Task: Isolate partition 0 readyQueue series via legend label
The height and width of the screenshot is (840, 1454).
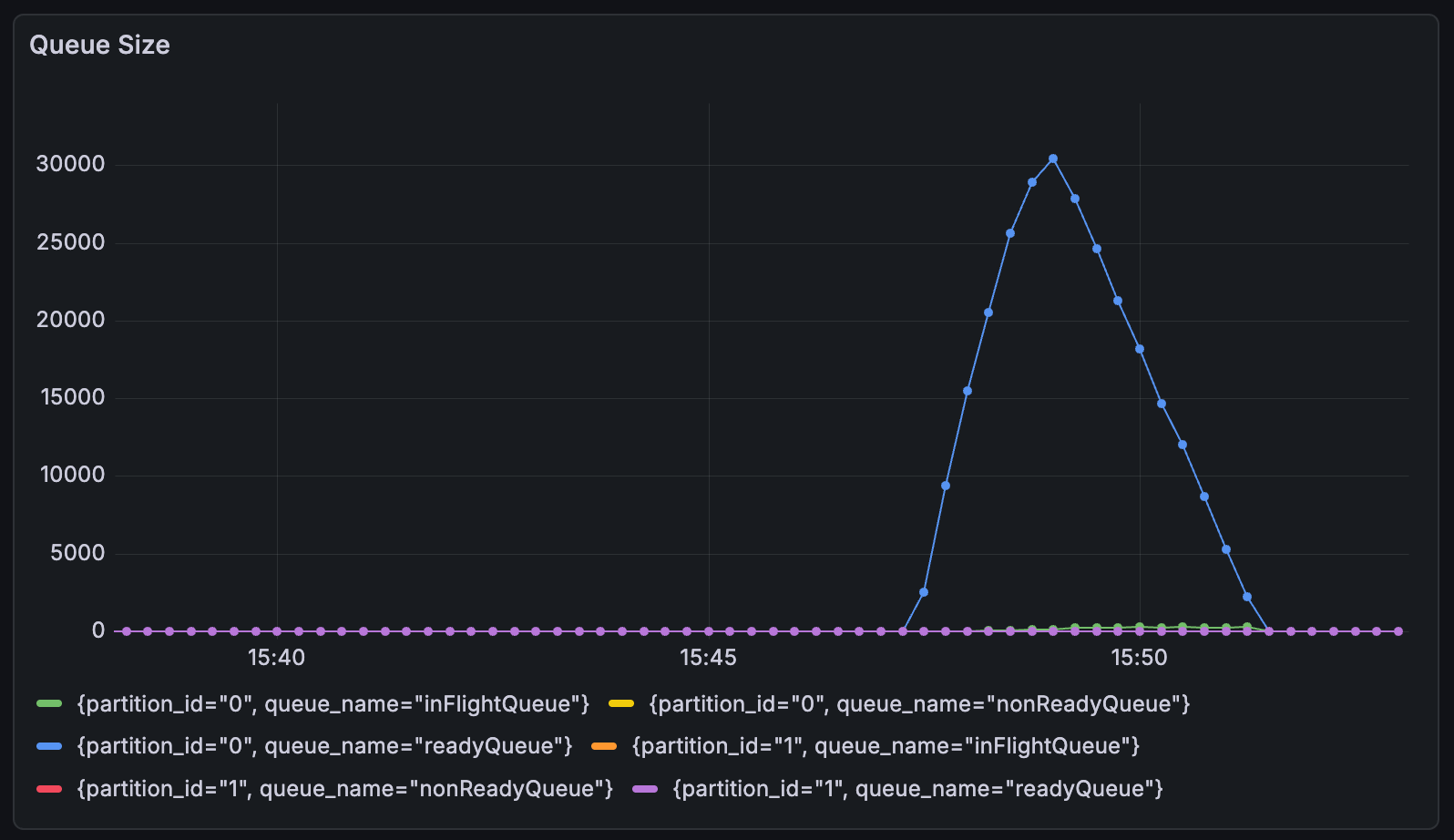Action: [x=324, y=746]
